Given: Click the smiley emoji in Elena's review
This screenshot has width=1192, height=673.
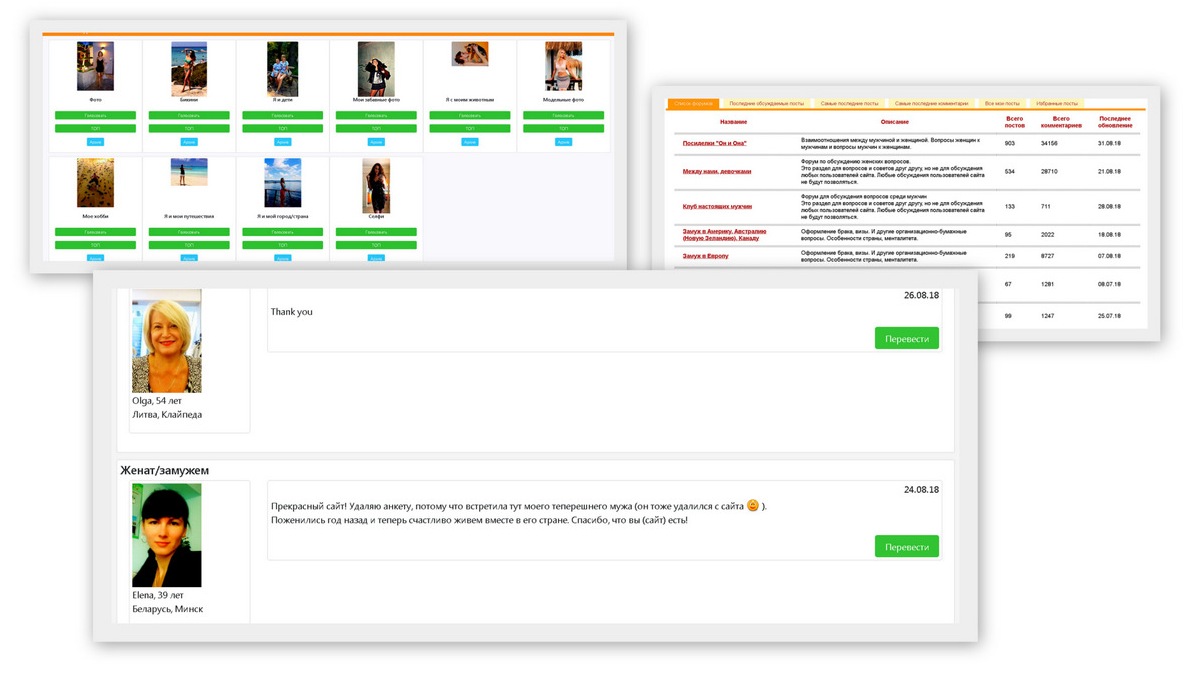Looking at the screenshot, I should (753, 506).
